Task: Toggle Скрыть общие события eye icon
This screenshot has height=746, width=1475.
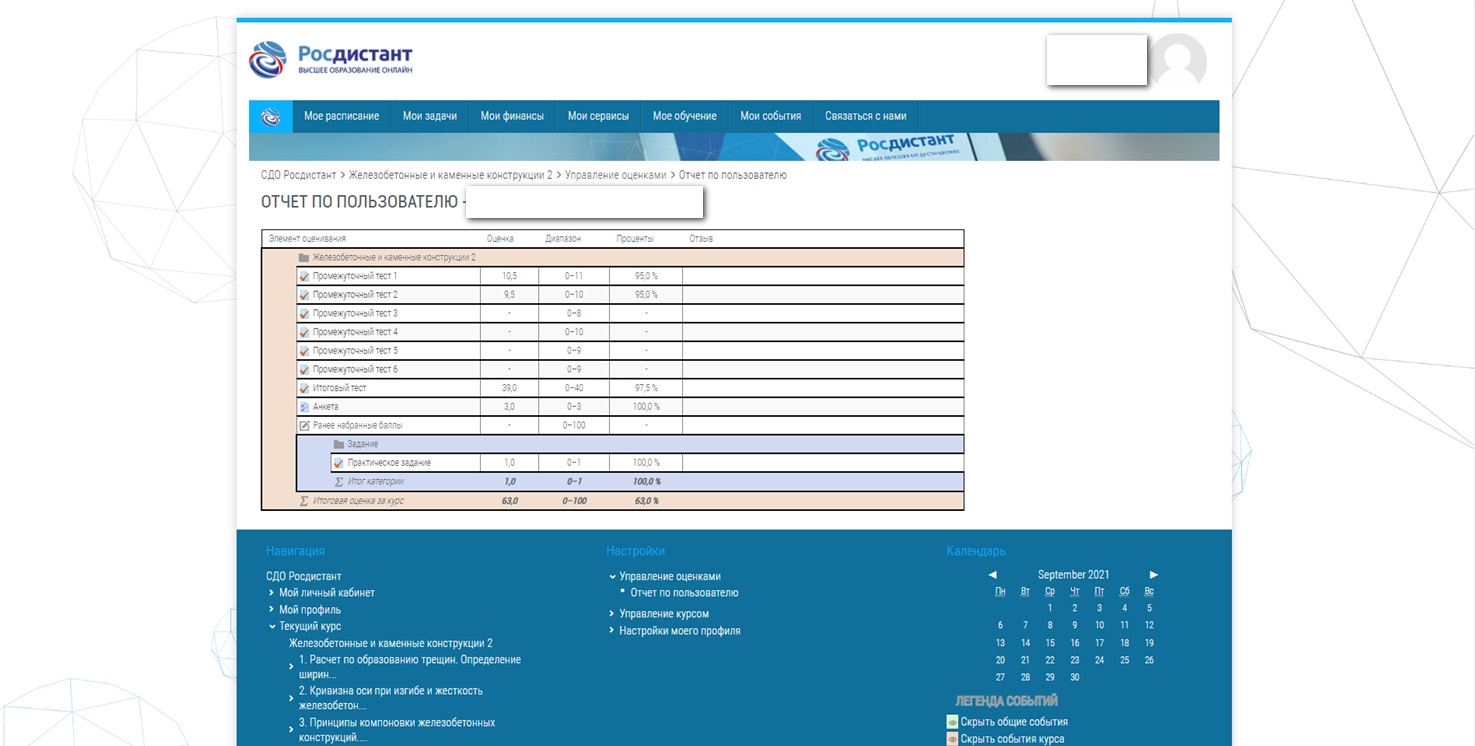Action: pos(952,722)
